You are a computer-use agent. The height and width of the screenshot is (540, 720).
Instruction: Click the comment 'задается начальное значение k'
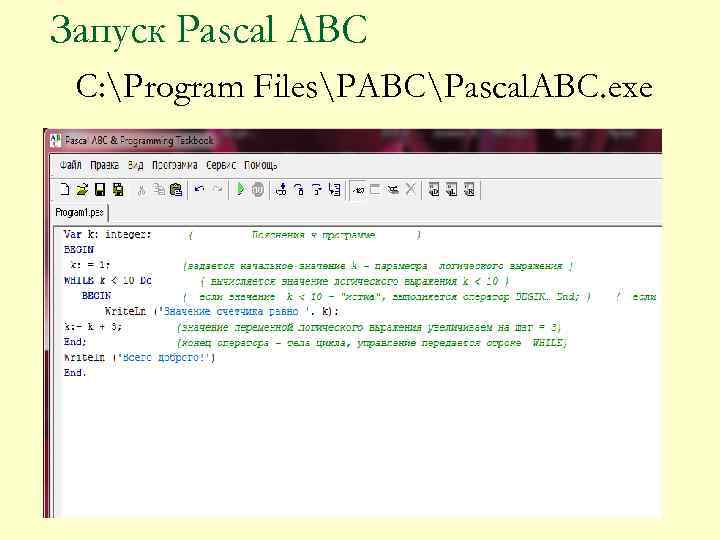378,266
